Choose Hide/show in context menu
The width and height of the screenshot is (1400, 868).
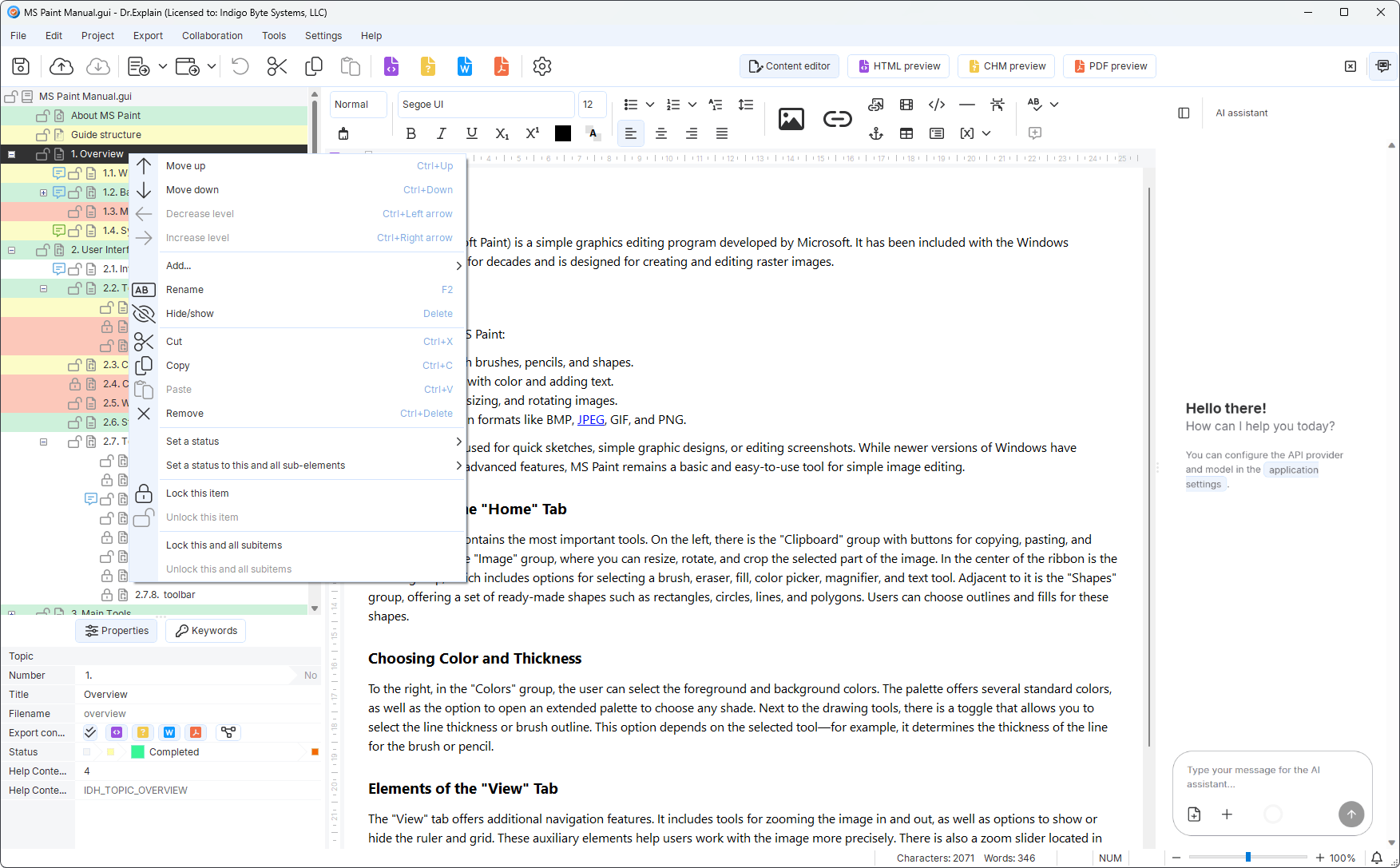pos(297,314)
